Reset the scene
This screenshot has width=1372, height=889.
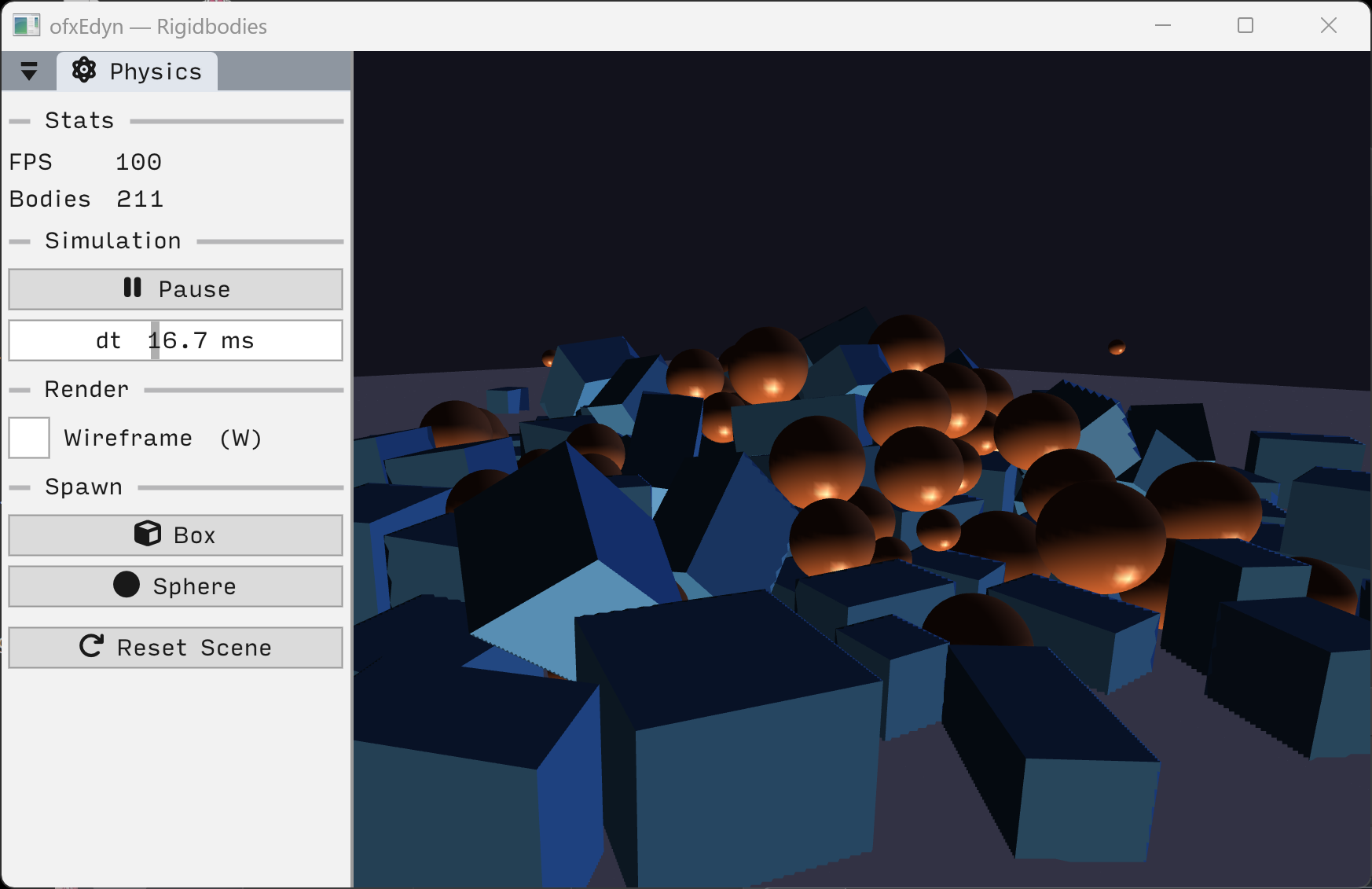point(175,648)
